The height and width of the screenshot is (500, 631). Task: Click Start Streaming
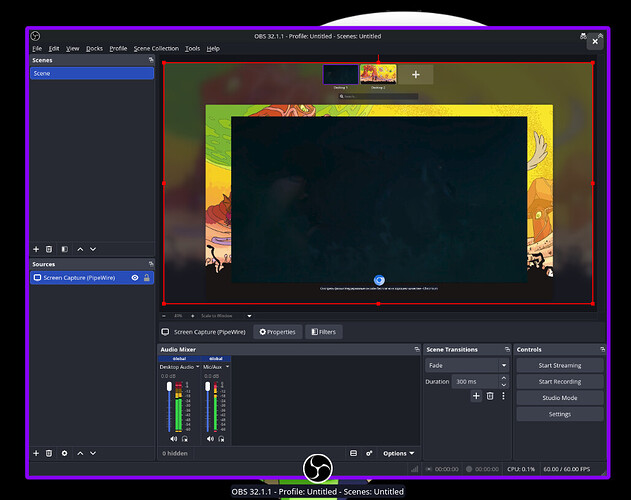(560, 365)
